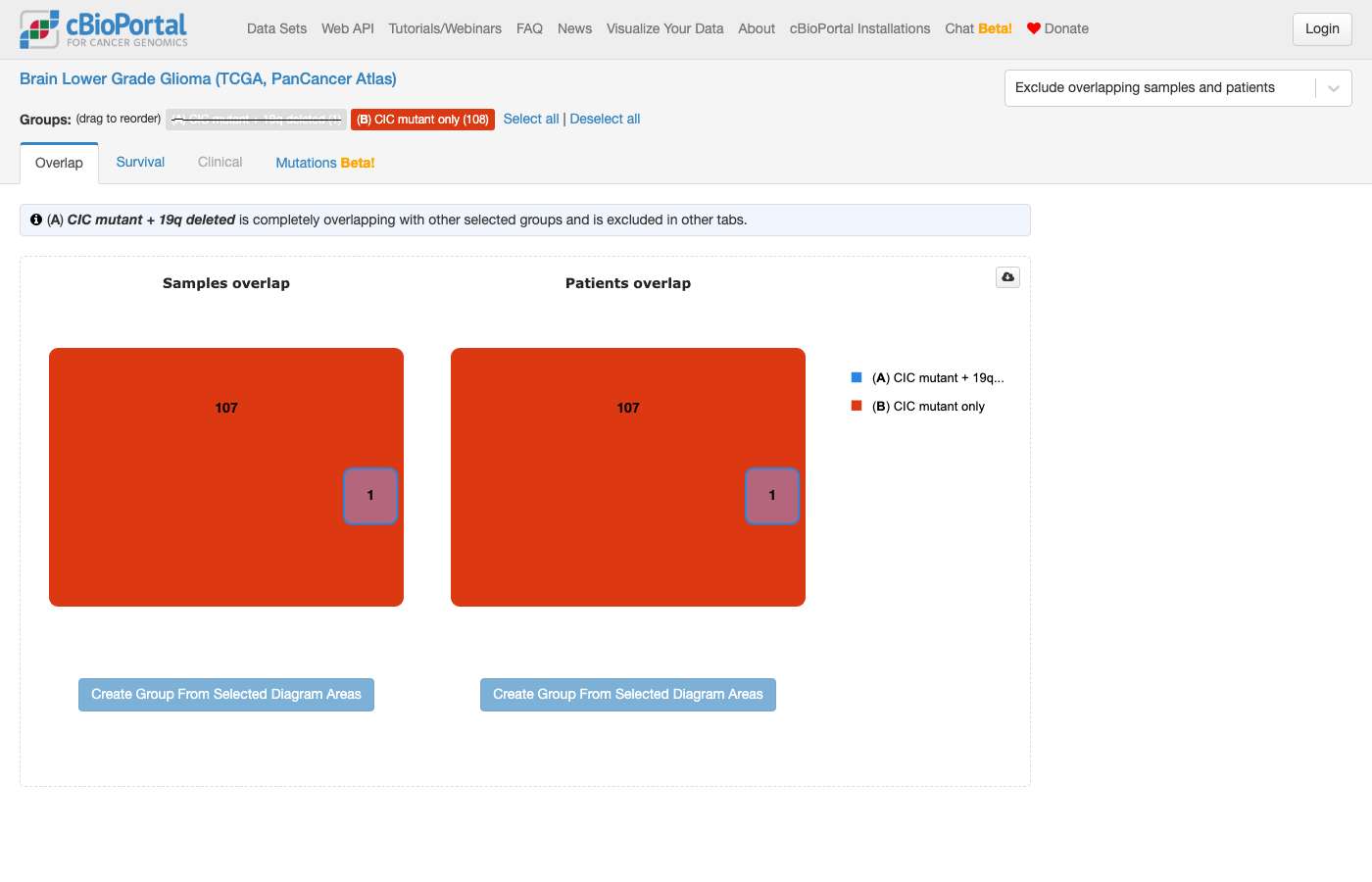Screen dimensions: 1372x882
Task: Click the Samples overlap heading
Action: 226,283
